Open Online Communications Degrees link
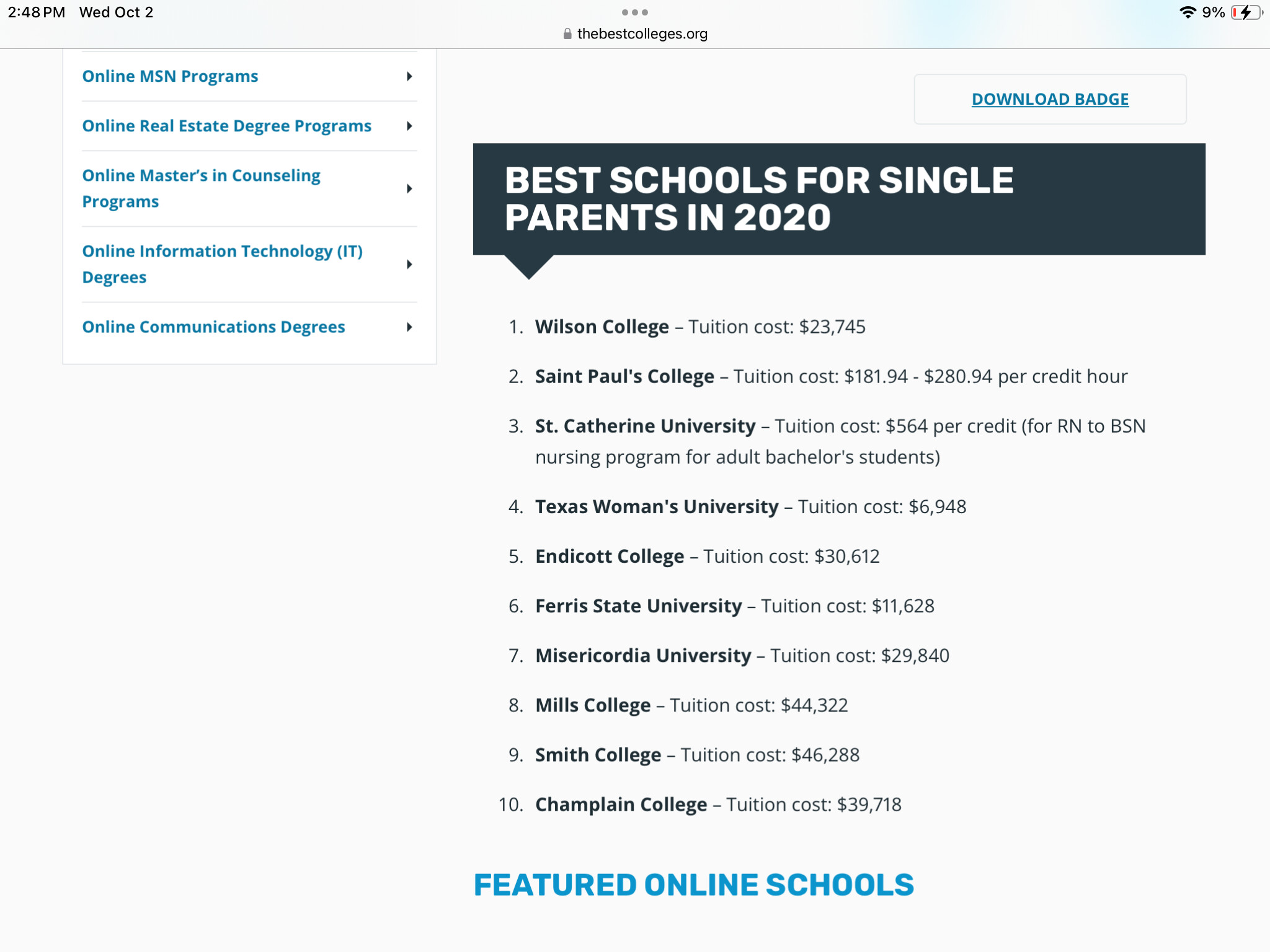1270x952 pixels. tap(213, 327)
